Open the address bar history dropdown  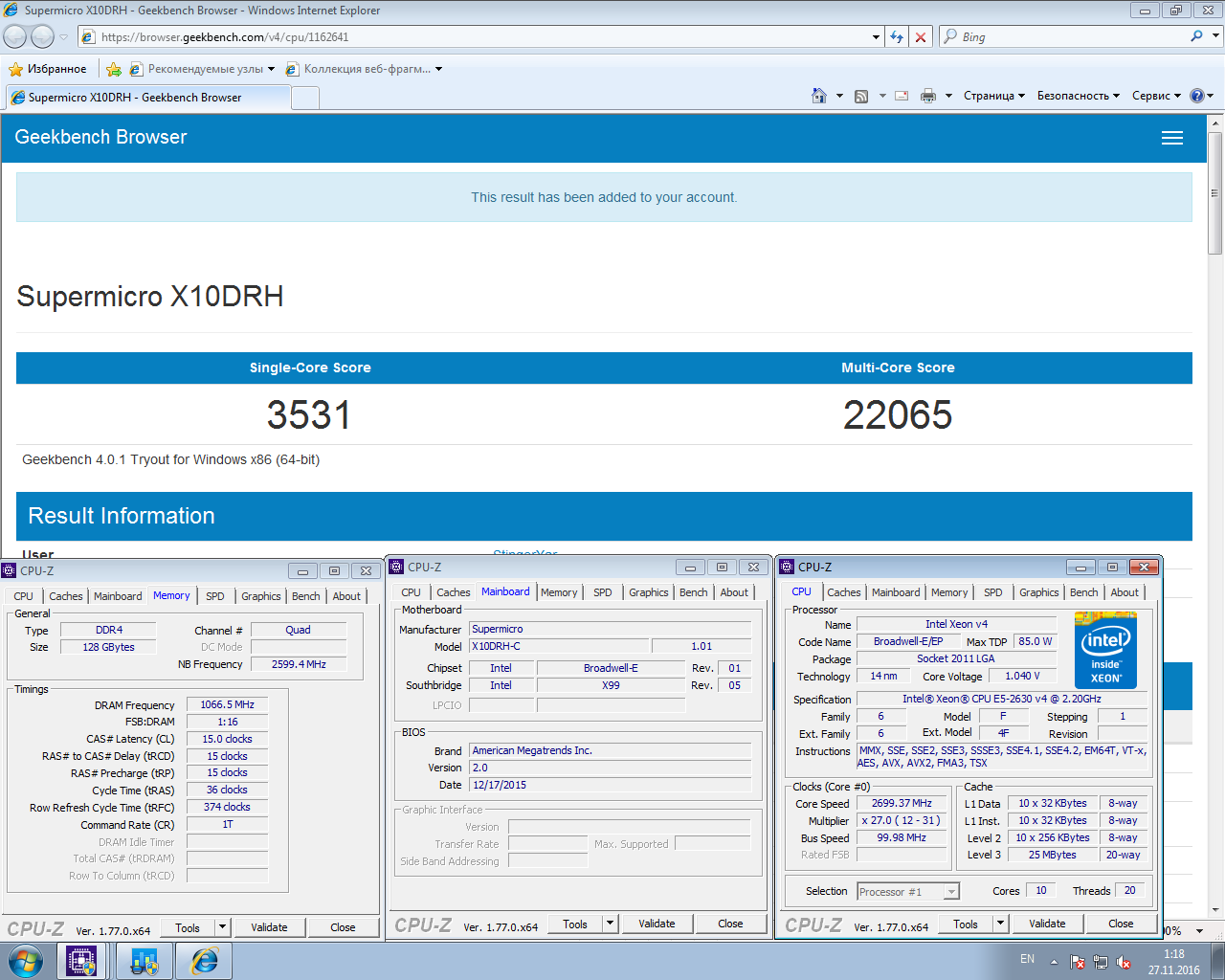coord(877,36)
